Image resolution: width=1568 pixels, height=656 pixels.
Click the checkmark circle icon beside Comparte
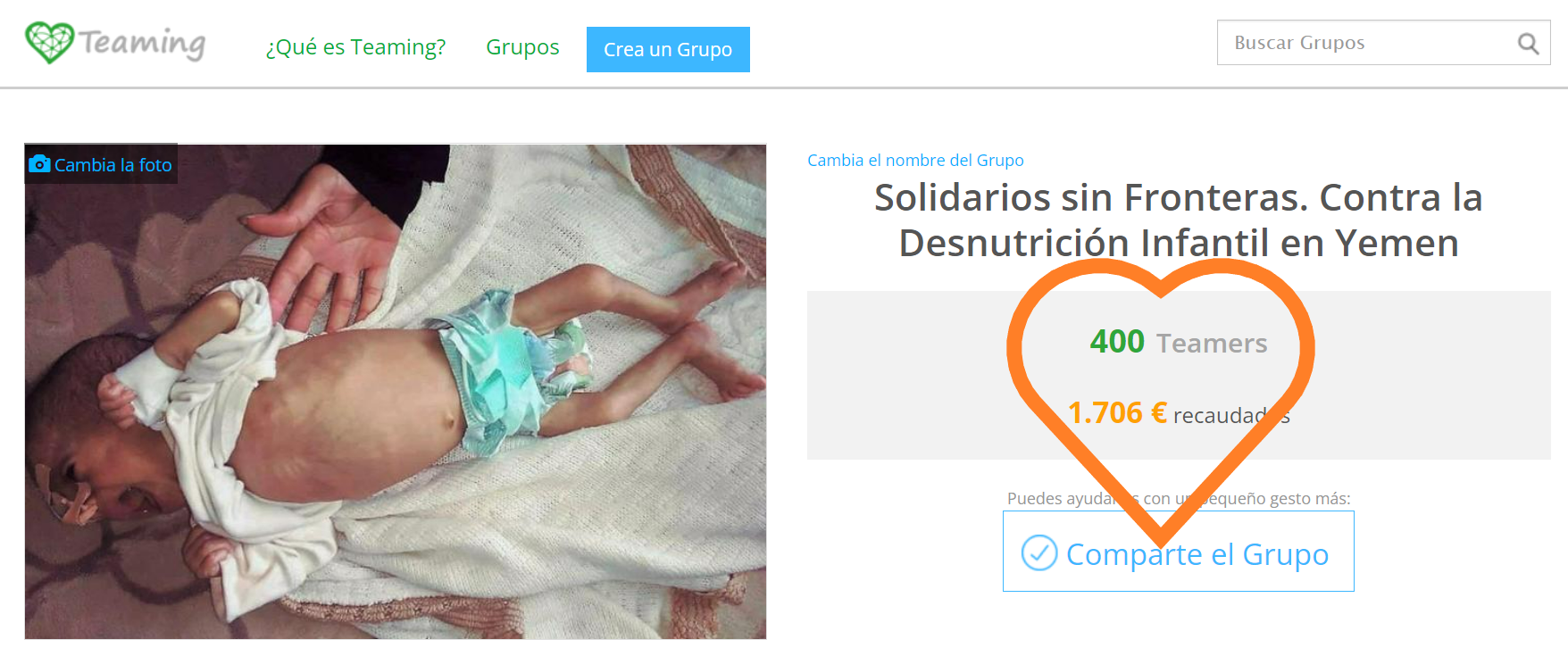1039,553
